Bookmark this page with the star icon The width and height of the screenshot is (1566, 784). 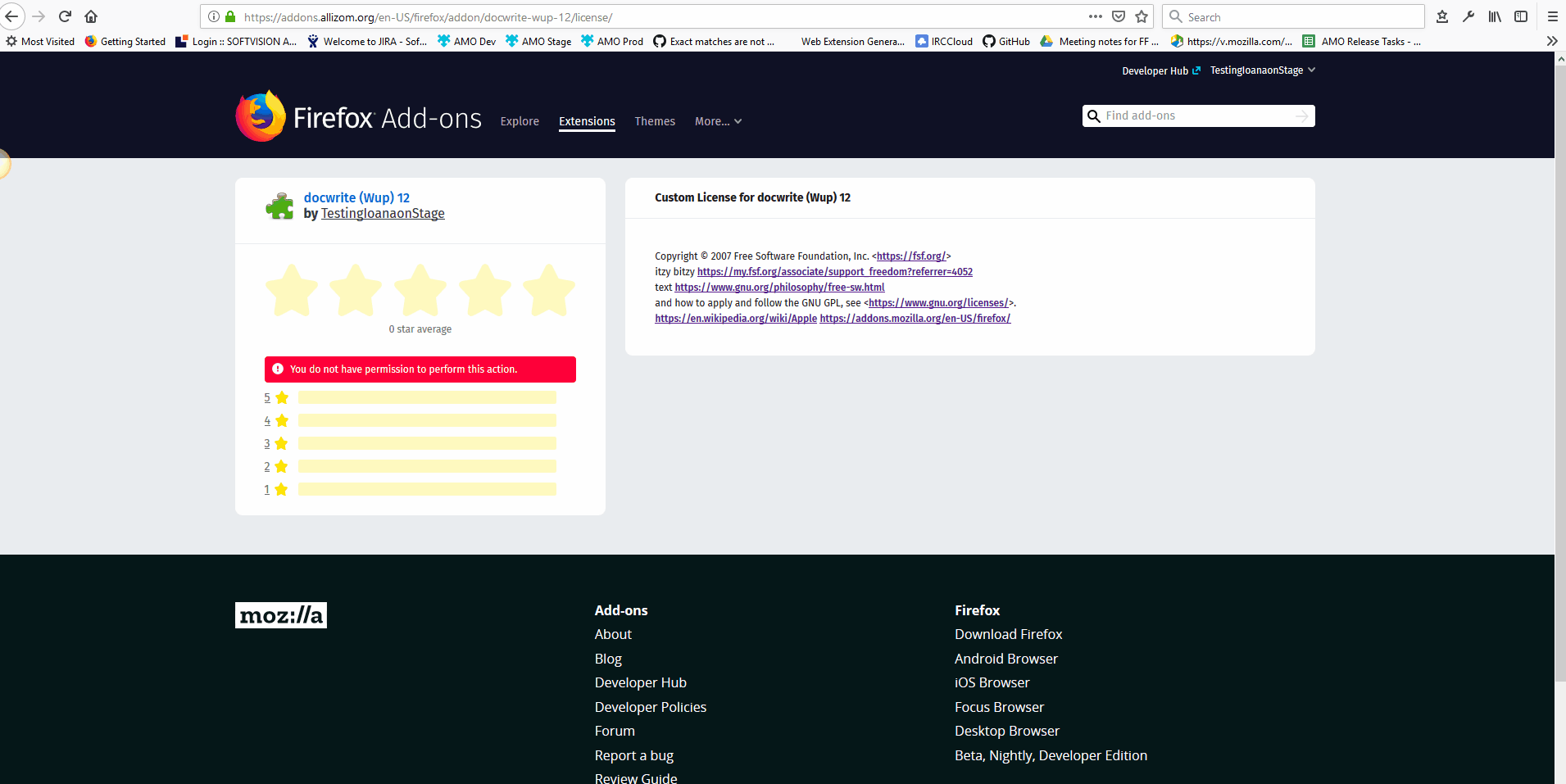click(1141, 16)
